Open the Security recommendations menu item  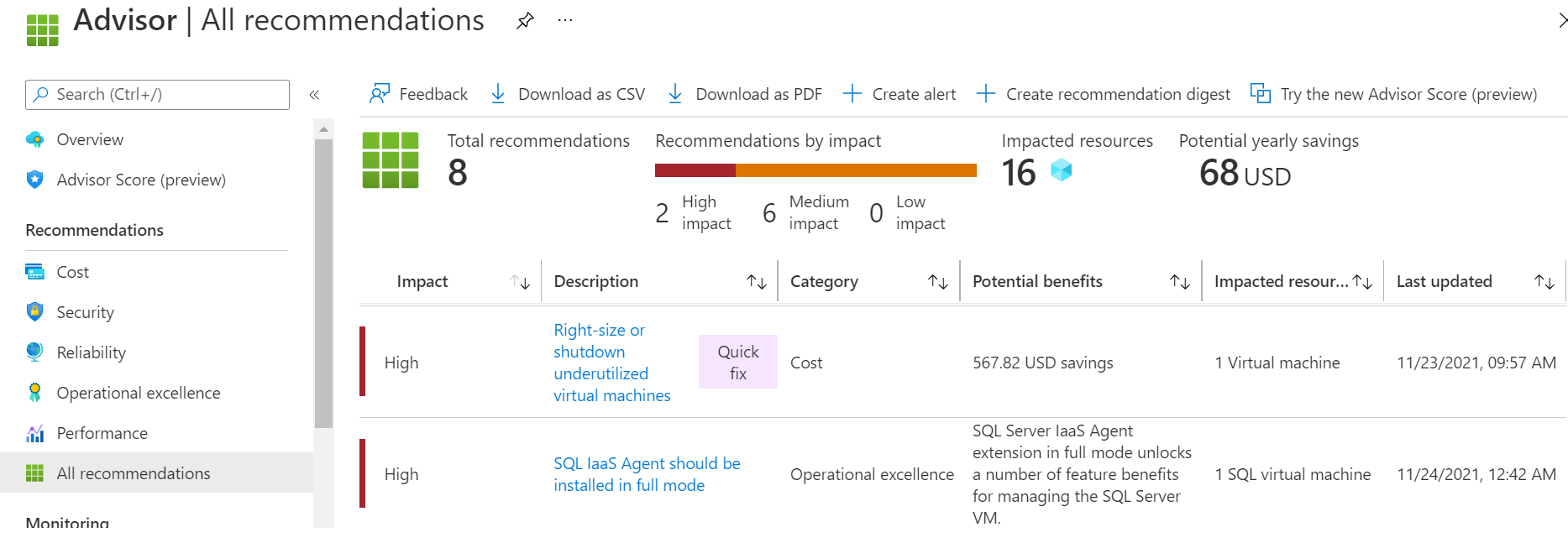85,312
